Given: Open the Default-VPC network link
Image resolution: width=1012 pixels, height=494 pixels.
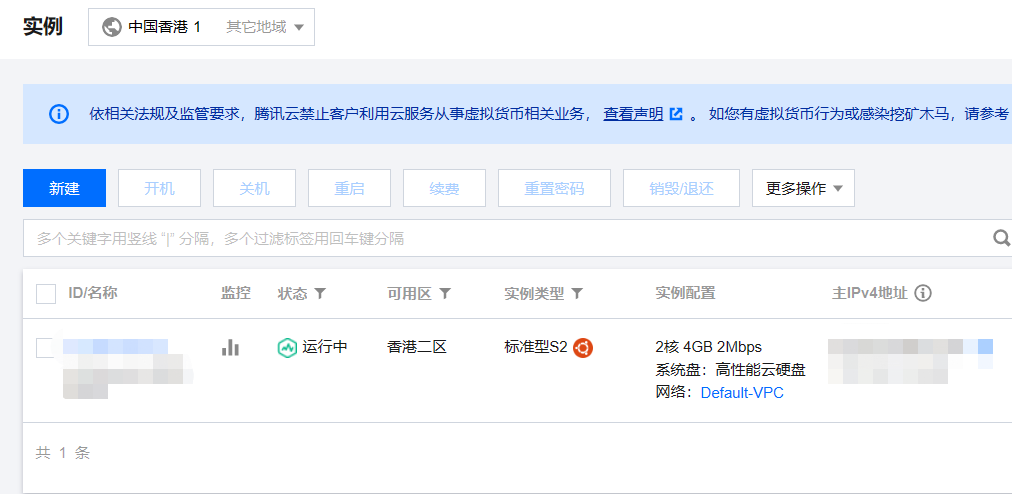Looking at the screenshot, I should coord(742,393).
